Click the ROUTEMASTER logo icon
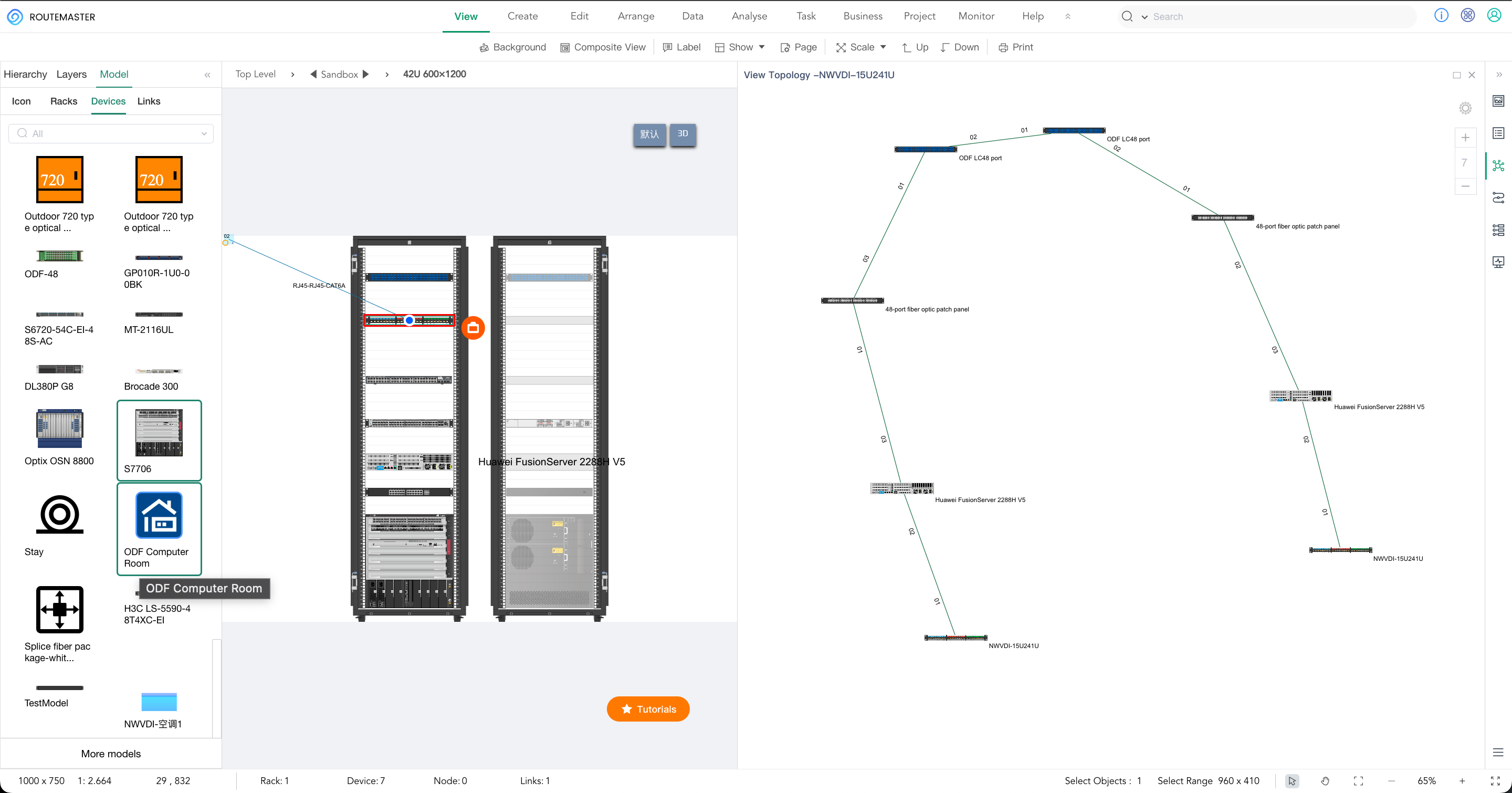 coord(15,16)
